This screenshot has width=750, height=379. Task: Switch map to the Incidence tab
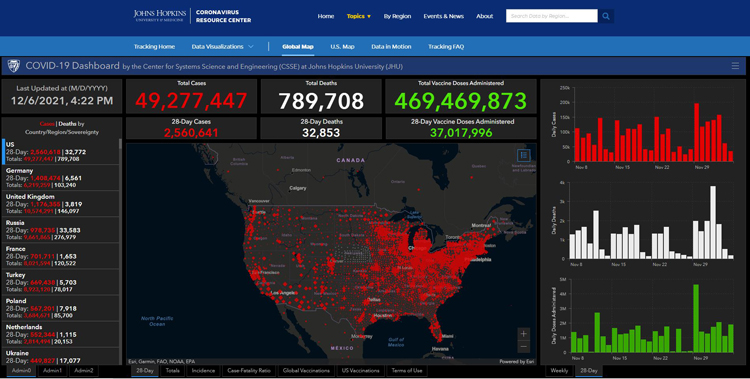pos(203,370)
